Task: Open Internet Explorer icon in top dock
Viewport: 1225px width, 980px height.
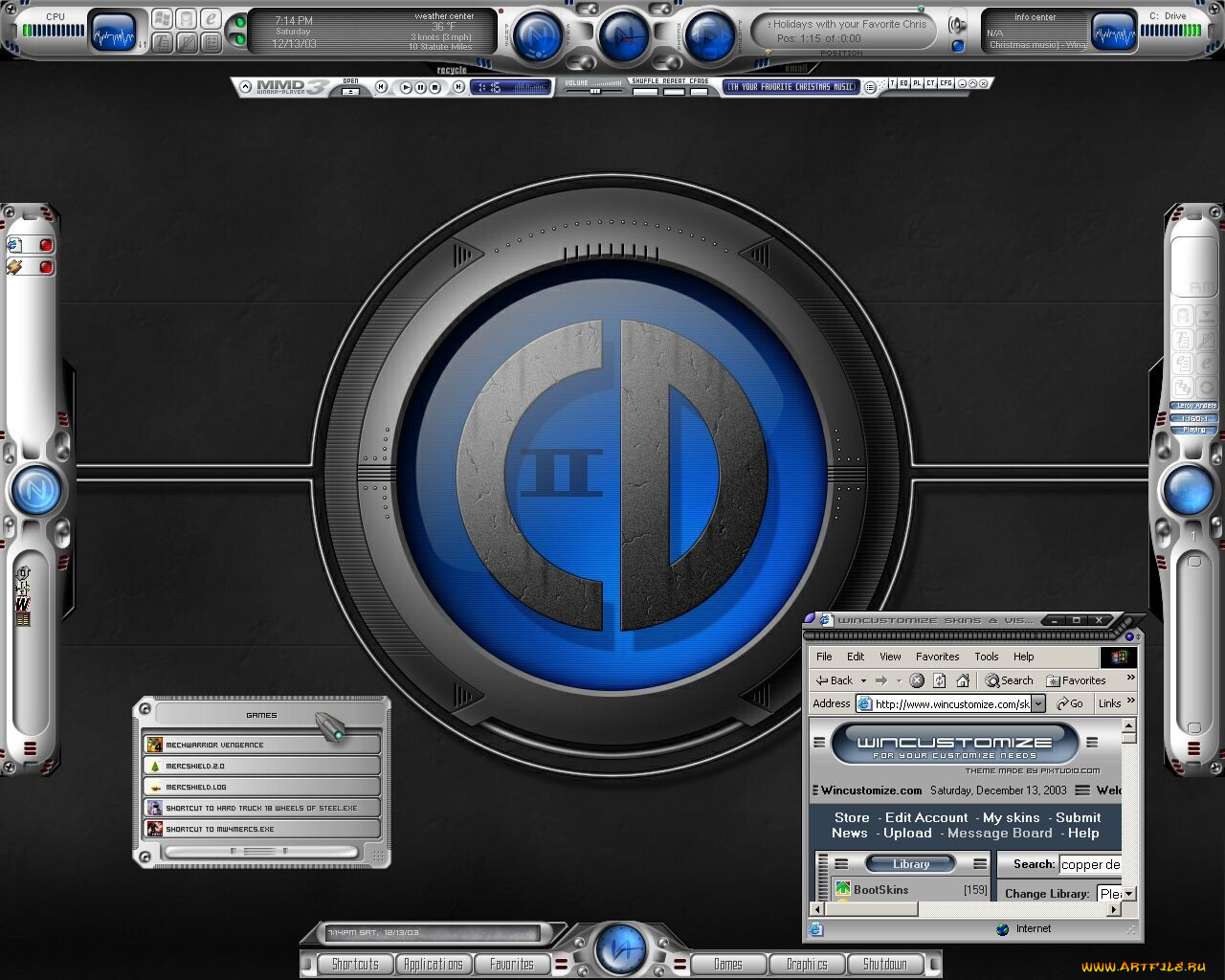Action: [211, 19]
